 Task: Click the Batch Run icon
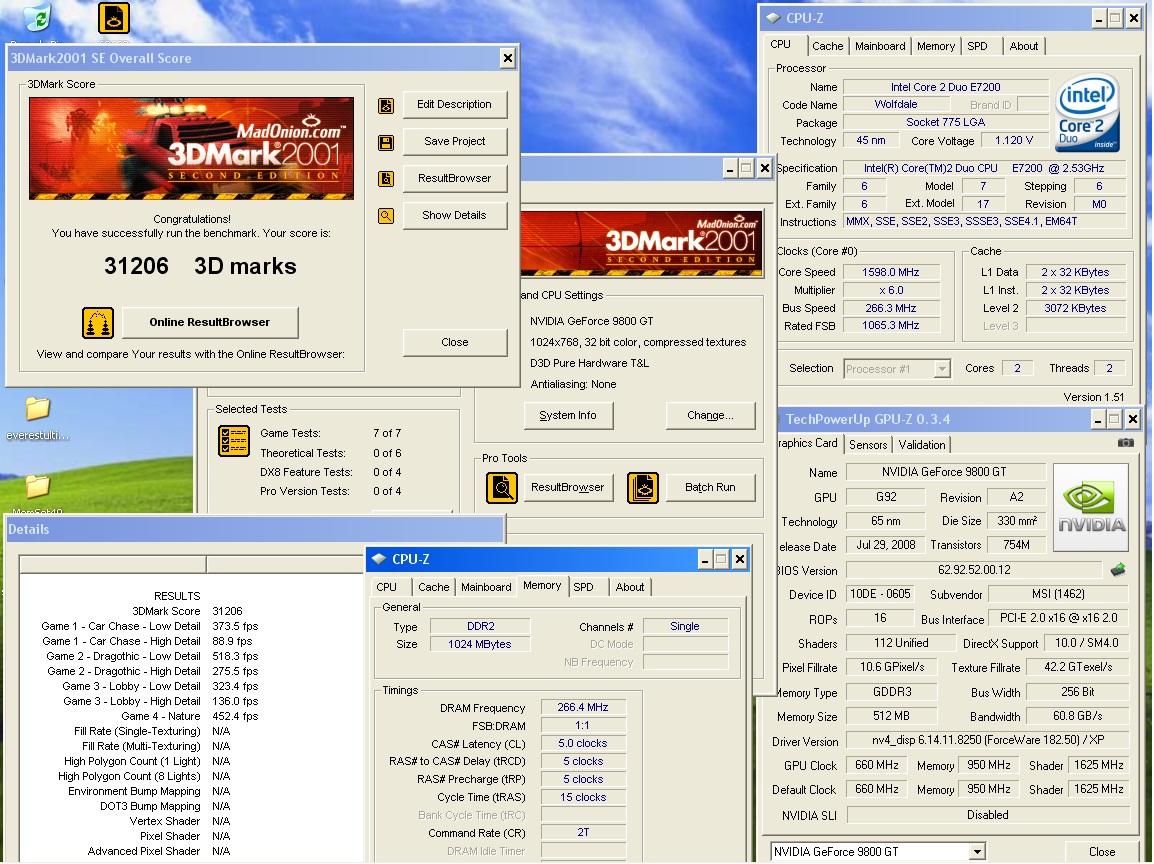tap(643, 488)
